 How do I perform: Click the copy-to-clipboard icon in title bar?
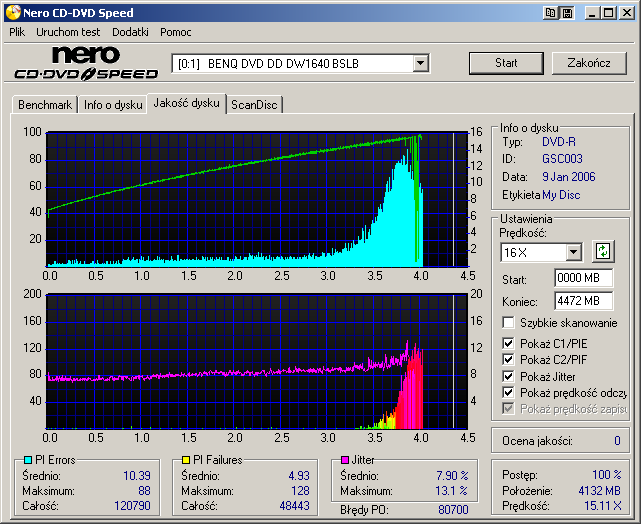pyautogui.click(x=550, y=13)
